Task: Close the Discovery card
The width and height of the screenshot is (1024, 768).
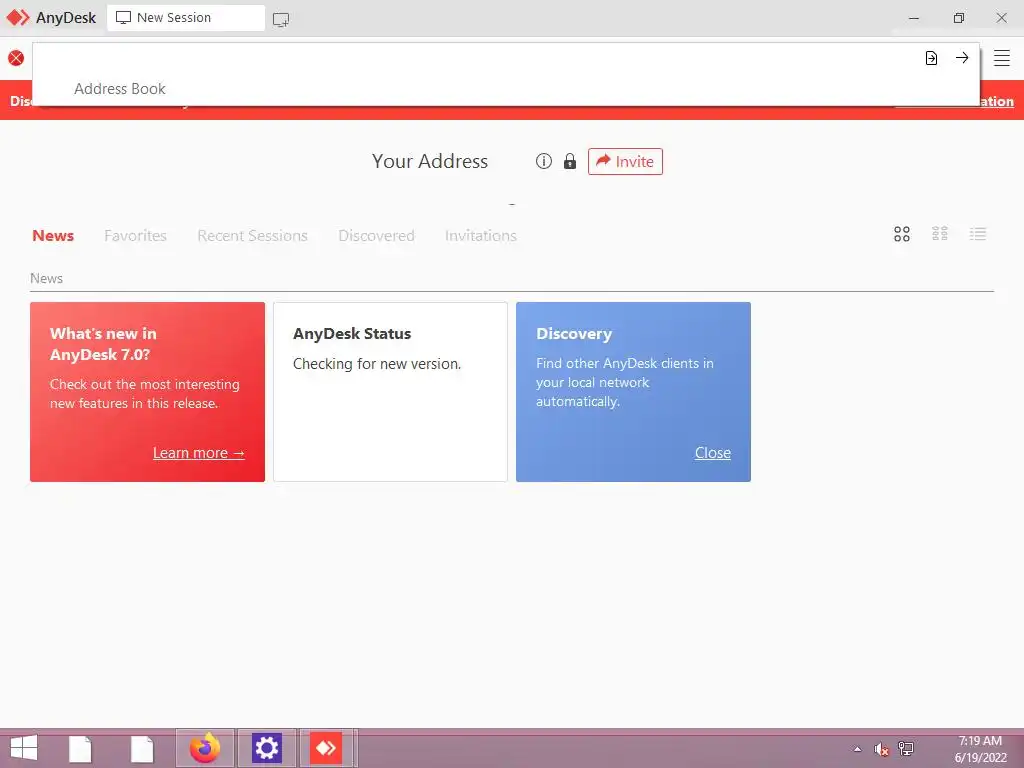Action: point(712,453)
